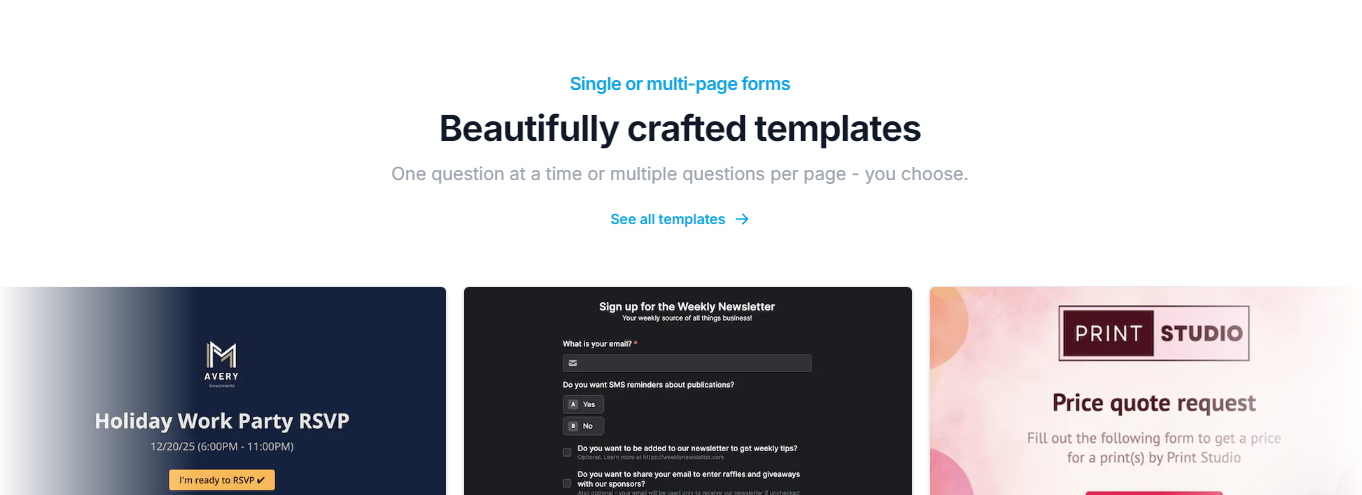The height and width of the screenshot is (495, 1362).
Task: Click the I'm ready to RSVP button
Action: click(222, 480)
